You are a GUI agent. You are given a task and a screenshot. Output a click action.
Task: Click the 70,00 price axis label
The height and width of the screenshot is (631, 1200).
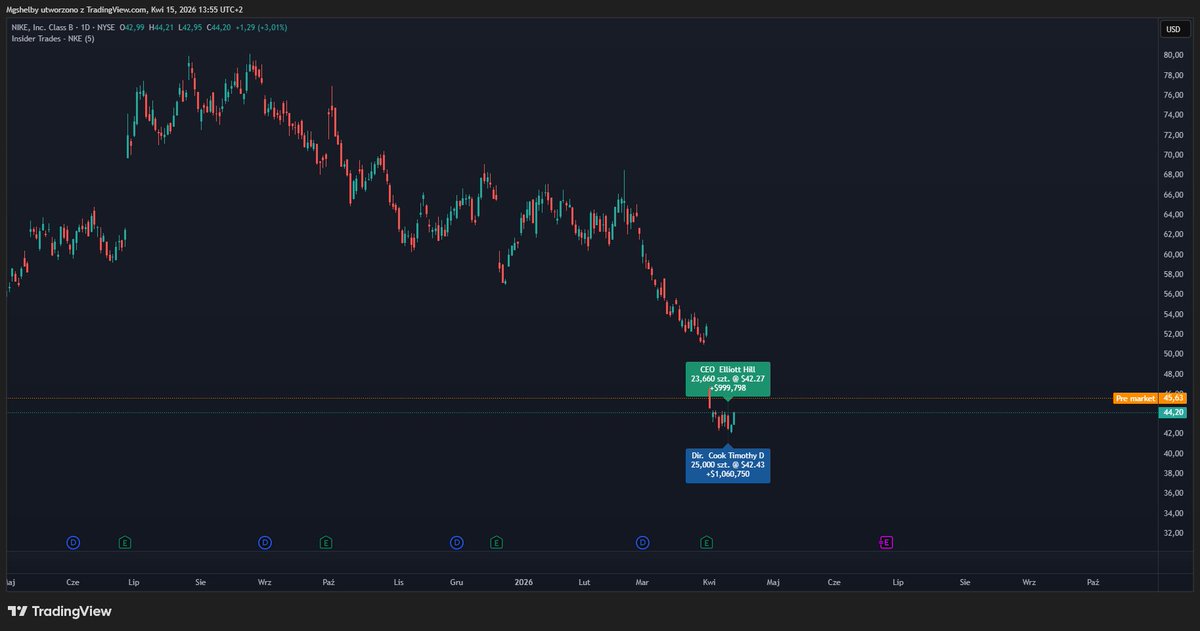click(1173, 154)
